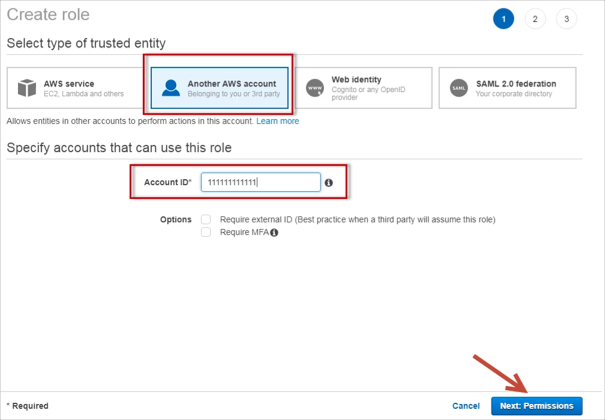Pick 'SAML 2.0 federation' entity title

[x=516, y=83]
